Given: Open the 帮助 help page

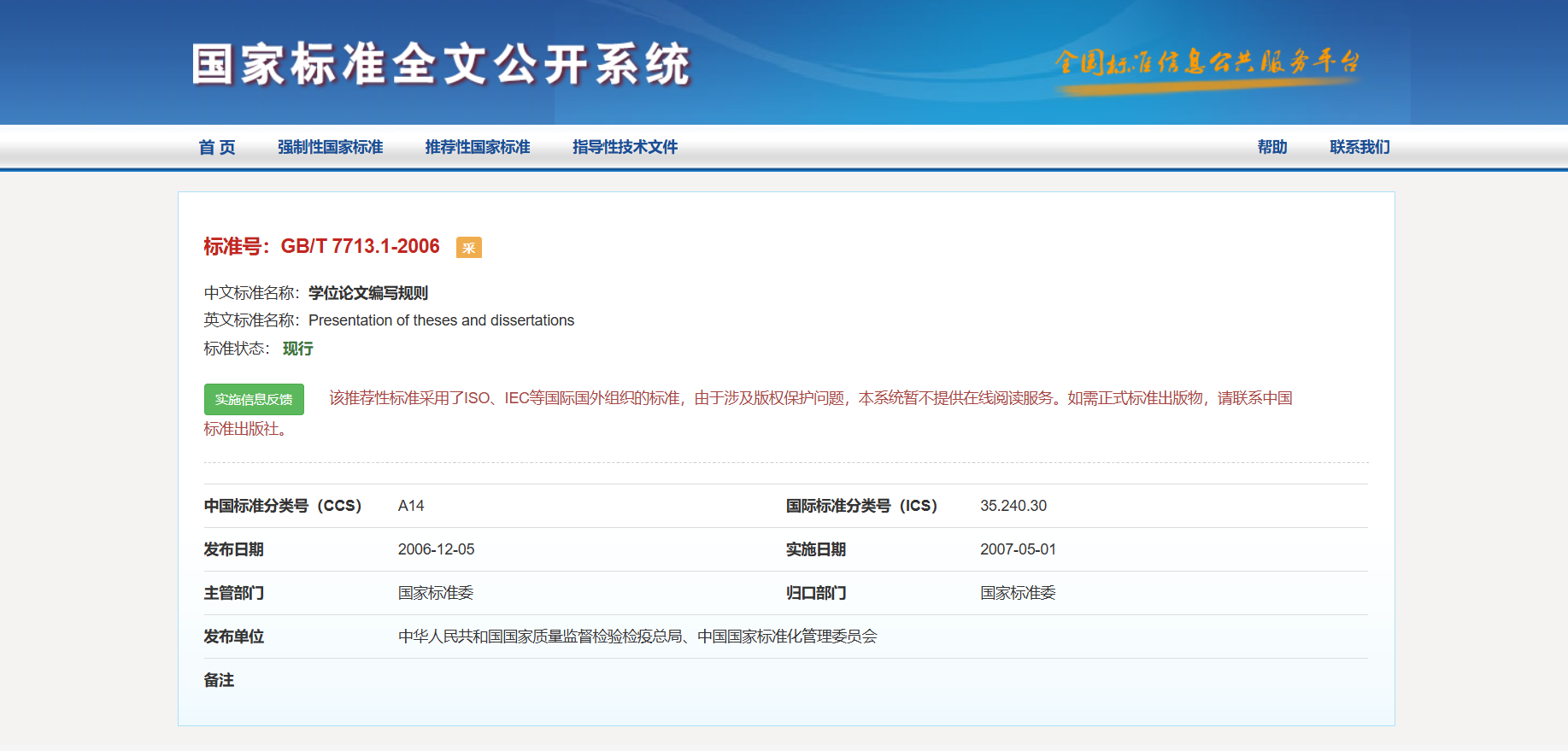Looking at the screenshot, I should (x=1271, y=147).
